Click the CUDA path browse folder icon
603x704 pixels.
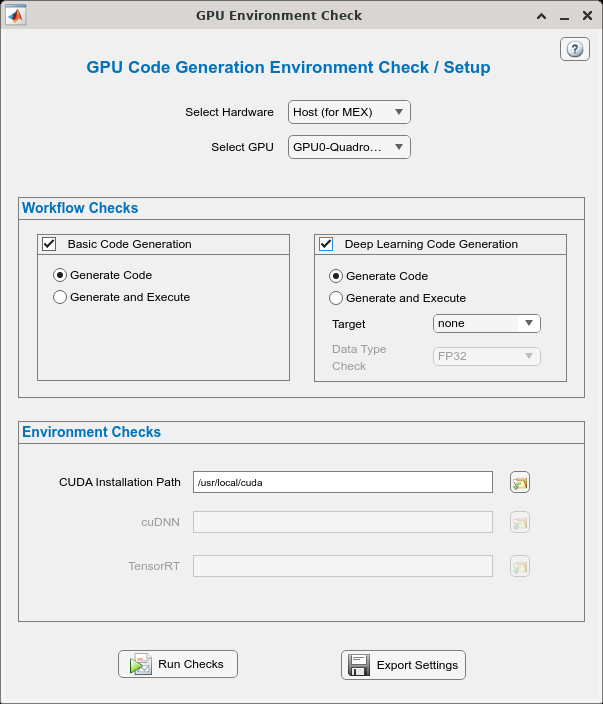click(519, 482)
